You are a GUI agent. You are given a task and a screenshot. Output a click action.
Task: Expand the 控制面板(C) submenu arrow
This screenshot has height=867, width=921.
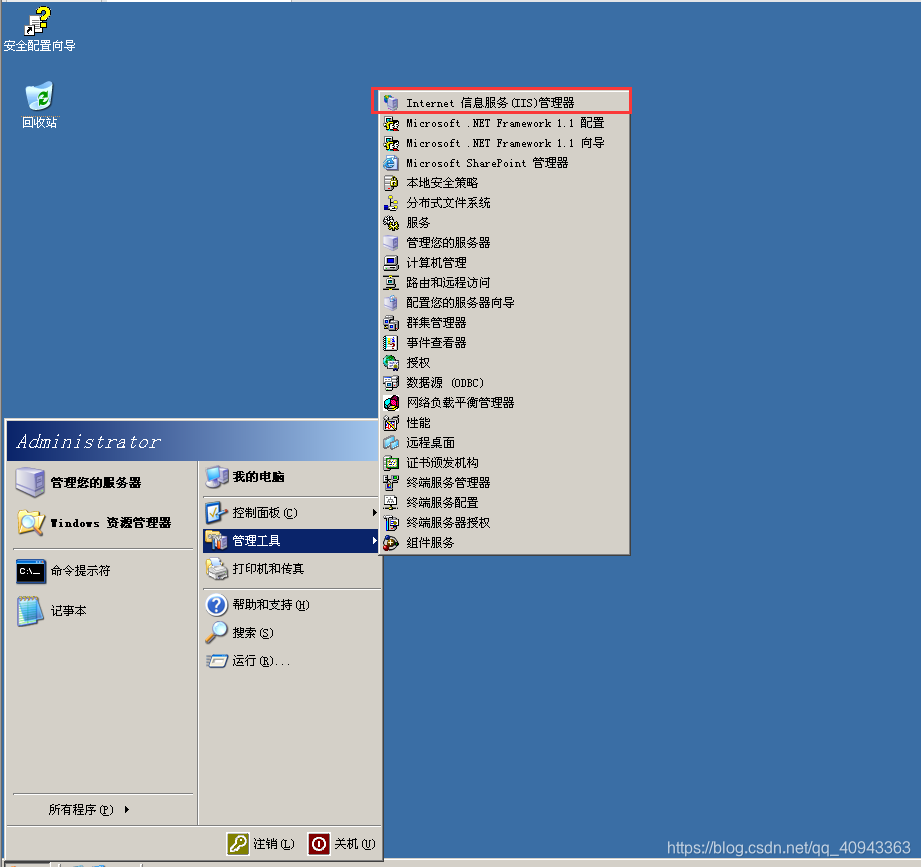tap(374, 513)
